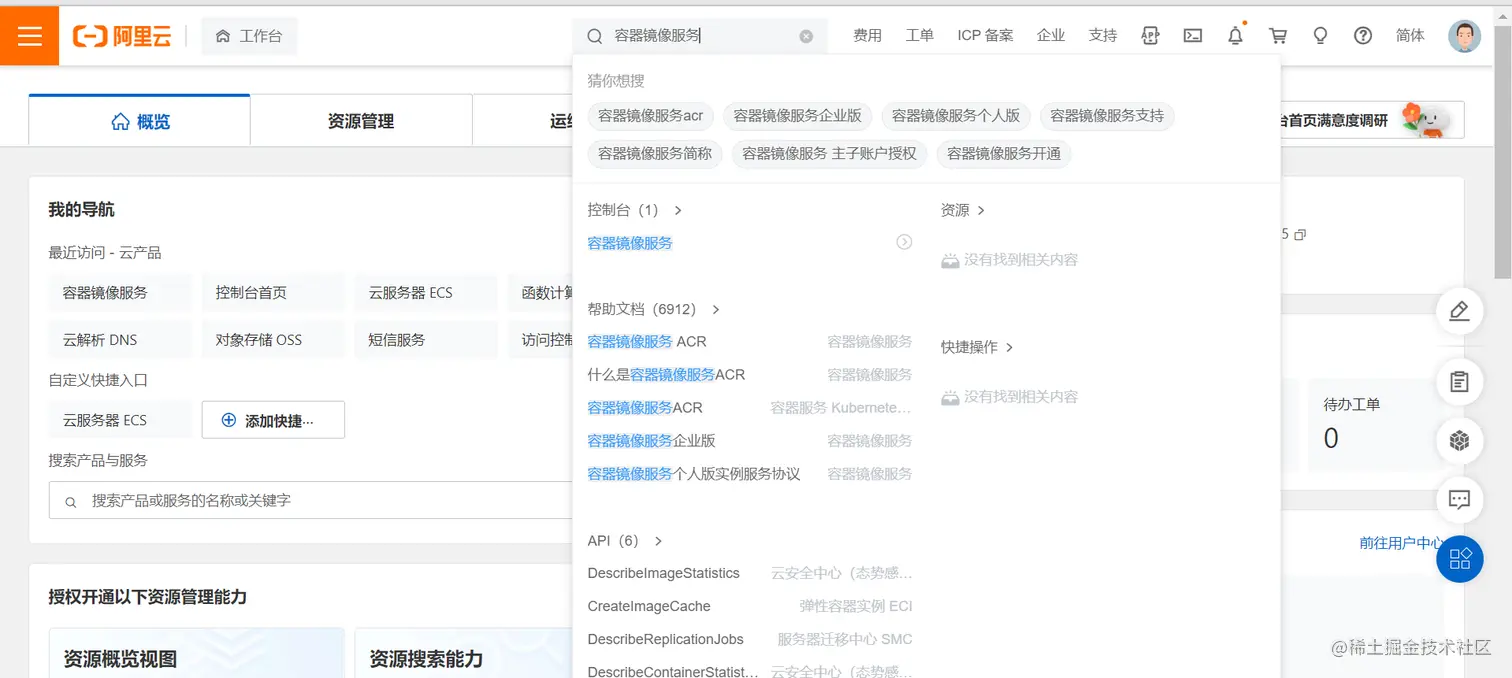This screenshot has width=1512, height=678.
Task: Open the 资源搜索能力 card
Action: pyautogui.click(x=464, y=653)
